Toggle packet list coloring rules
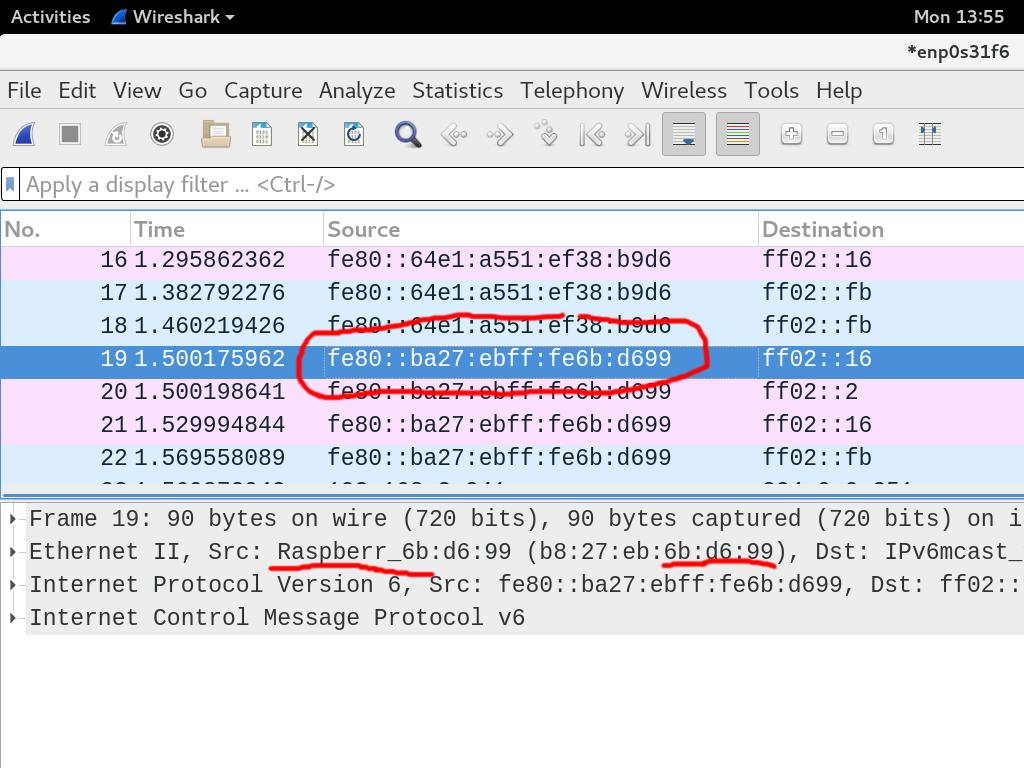Viewport: 1024px width, 768px height. coord(738,135)
